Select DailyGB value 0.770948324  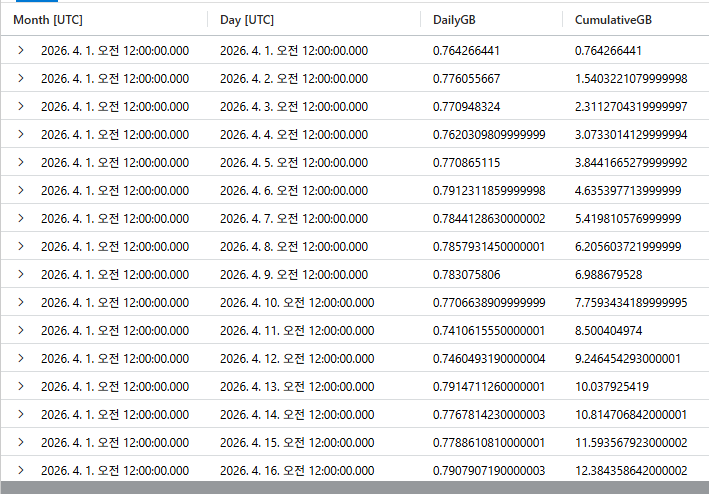click(x=466, y=107)
